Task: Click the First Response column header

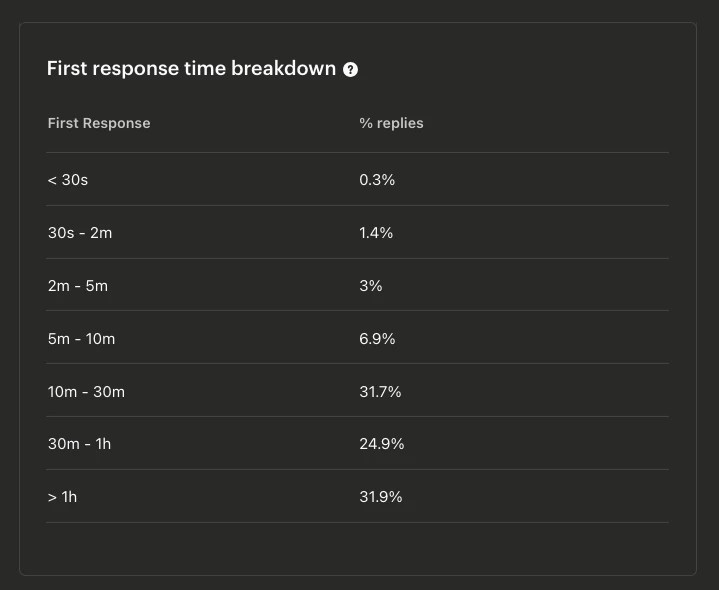Action: point(99,123)
